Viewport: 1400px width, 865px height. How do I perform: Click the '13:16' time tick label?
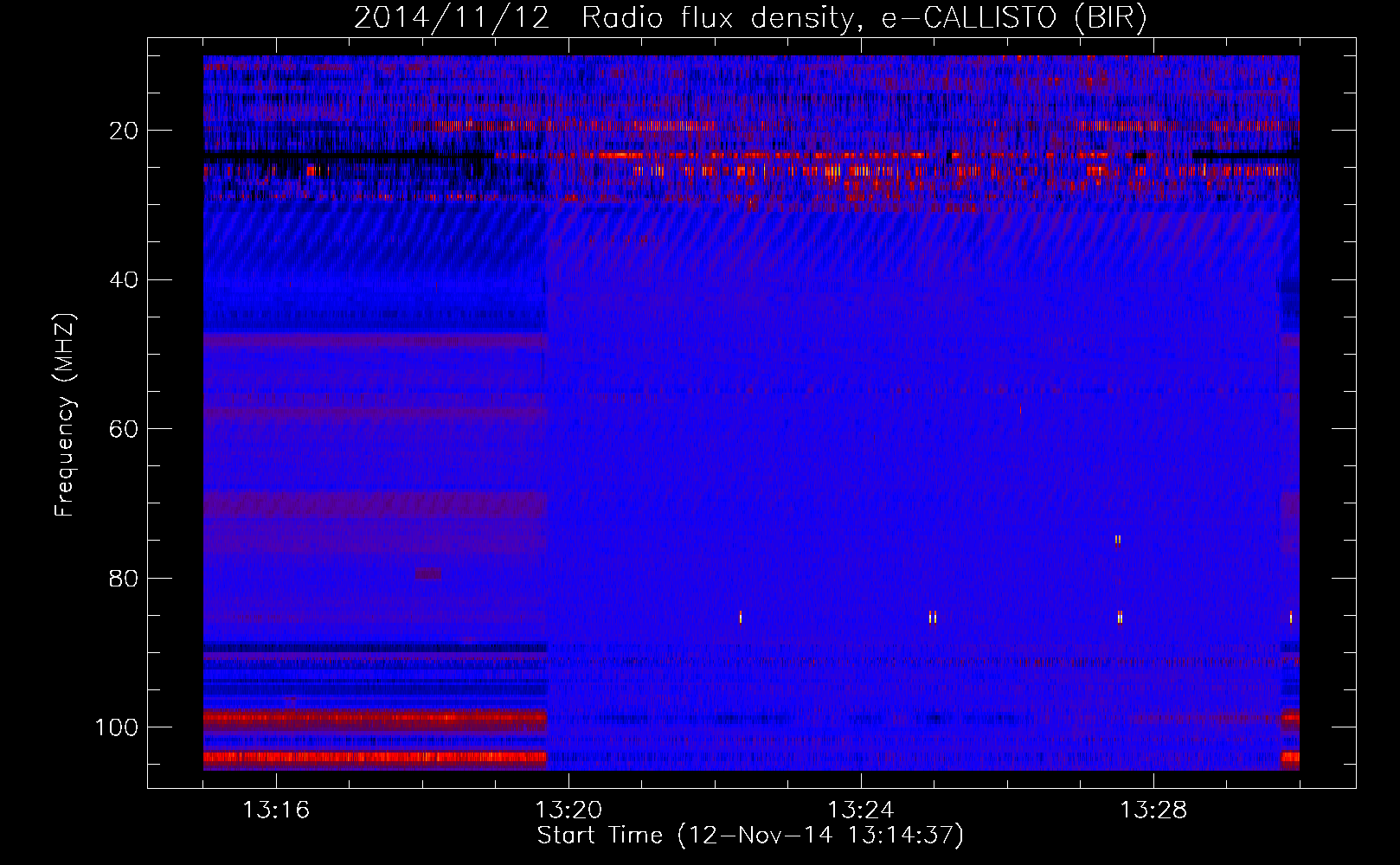[x=276, y=811]
